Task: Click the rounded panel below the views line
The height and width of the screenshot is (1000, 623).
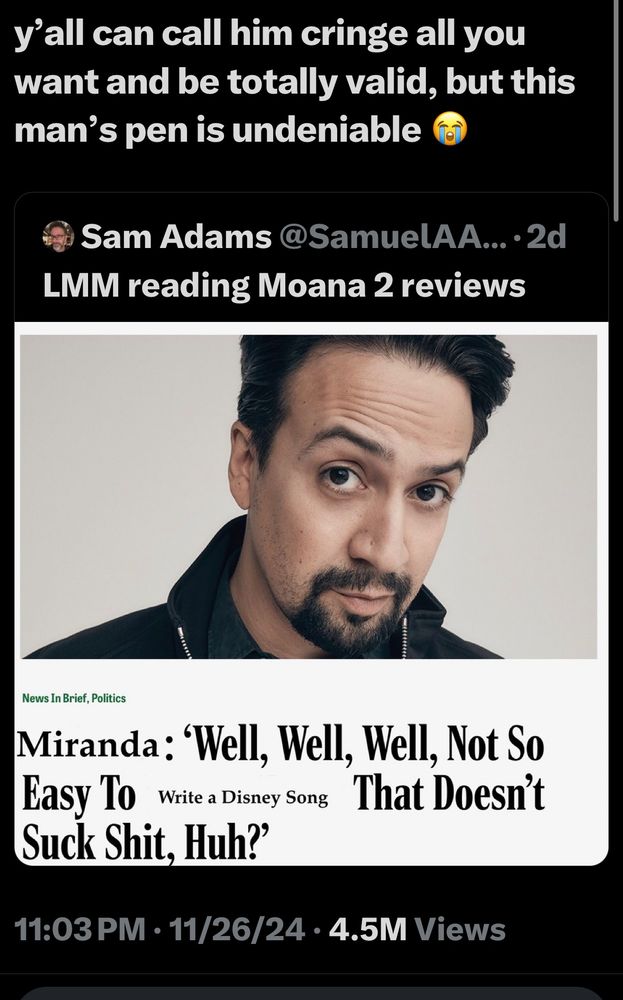Action: pyautogui.click(x=311, y=994)
